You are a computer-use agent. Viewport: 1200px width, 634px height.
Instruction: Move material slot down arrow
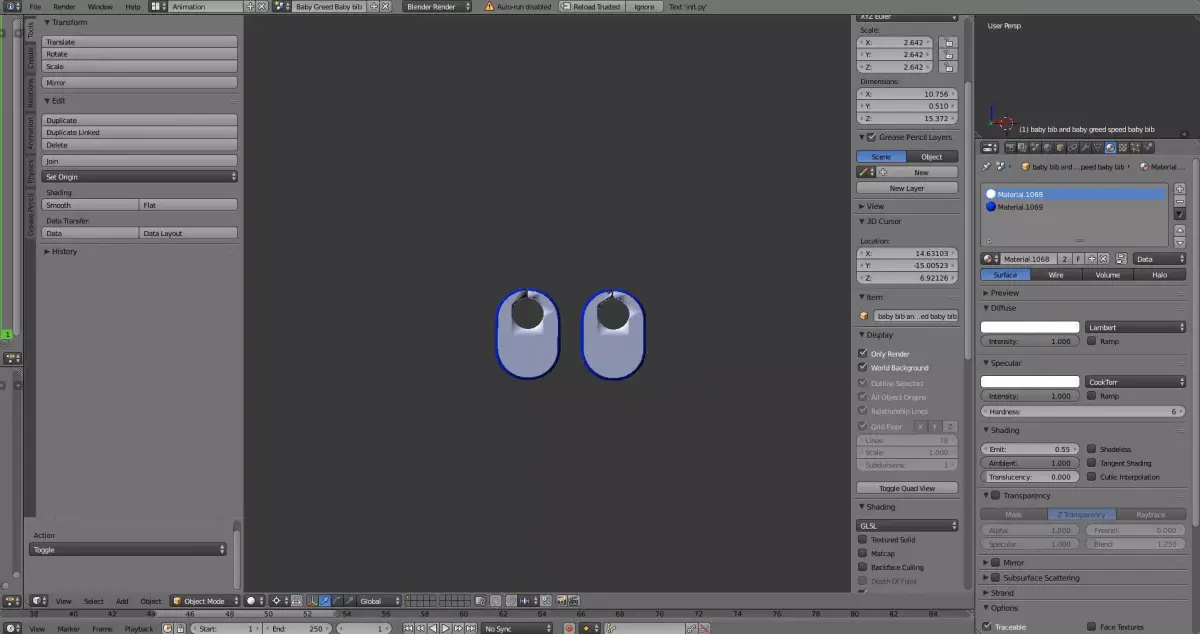(x=1180, y=241)
